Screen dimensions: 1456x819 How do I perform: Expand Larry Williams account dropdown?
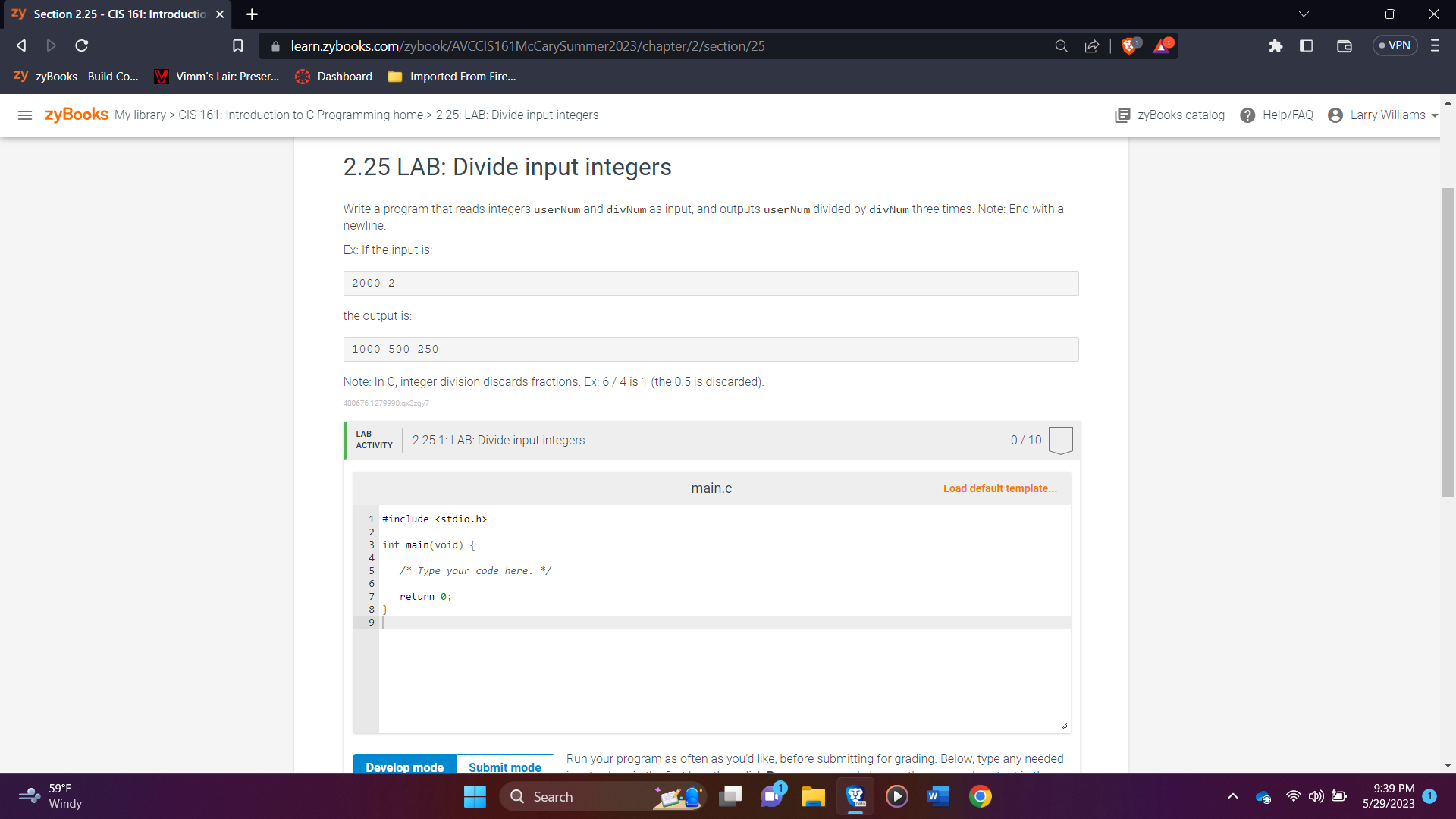(1383, 115)
